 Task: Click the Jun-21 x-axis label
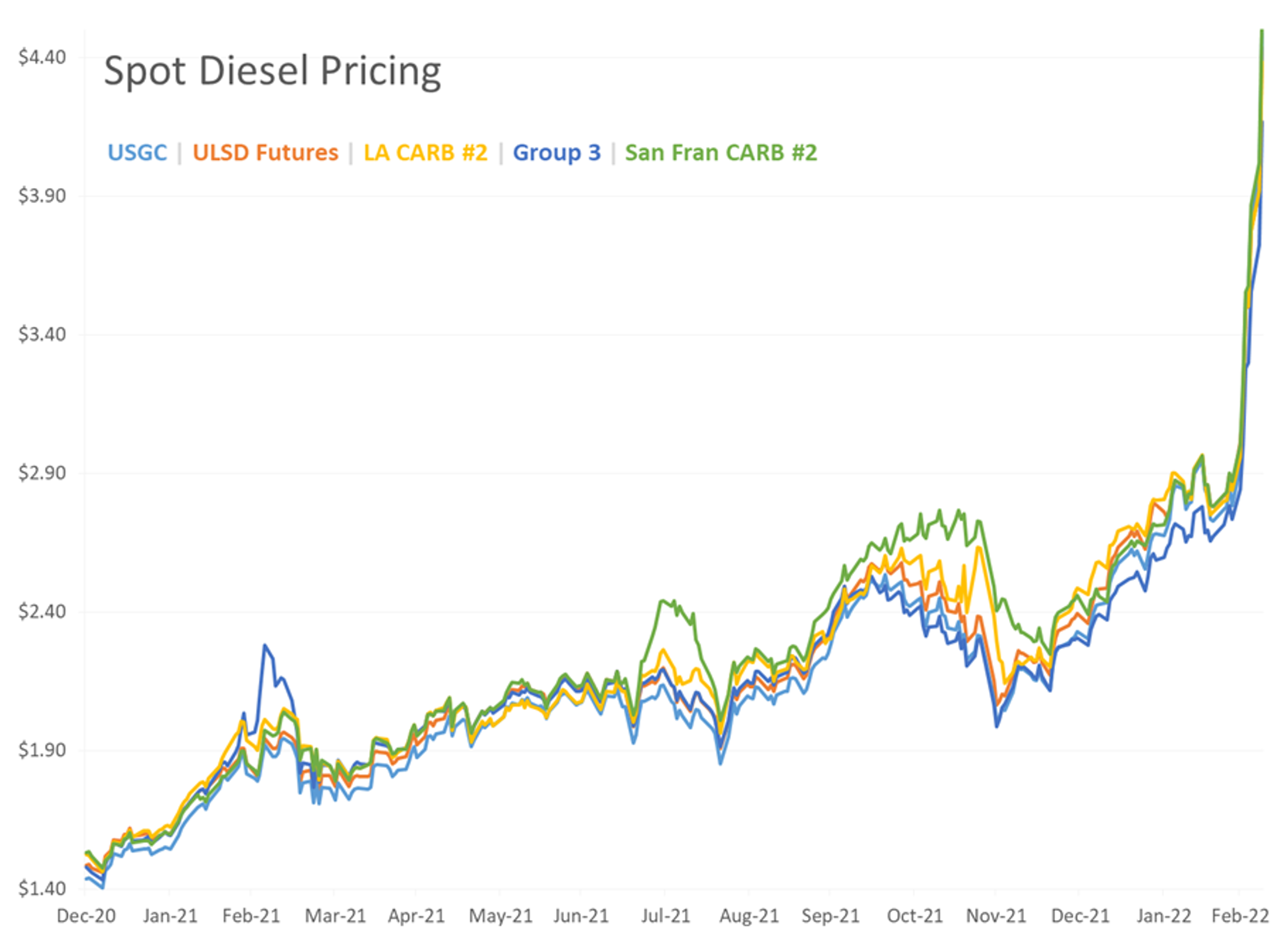(x=581, y=916)
